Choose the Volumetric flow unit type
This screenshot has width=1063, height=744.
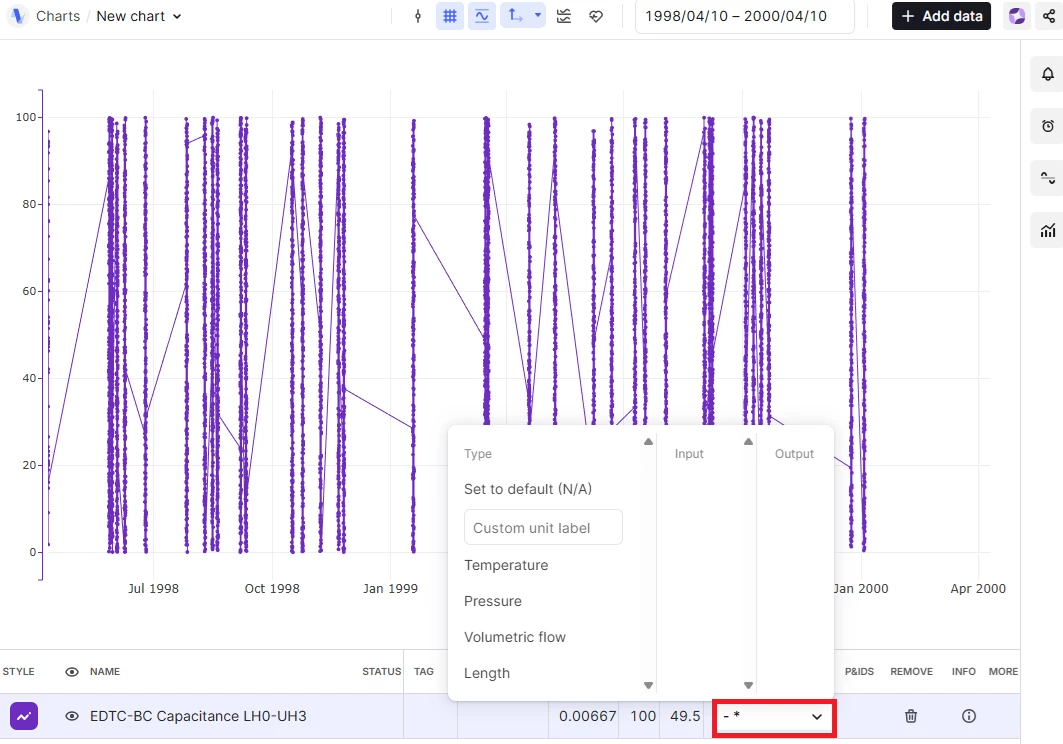tap(515, 637)
